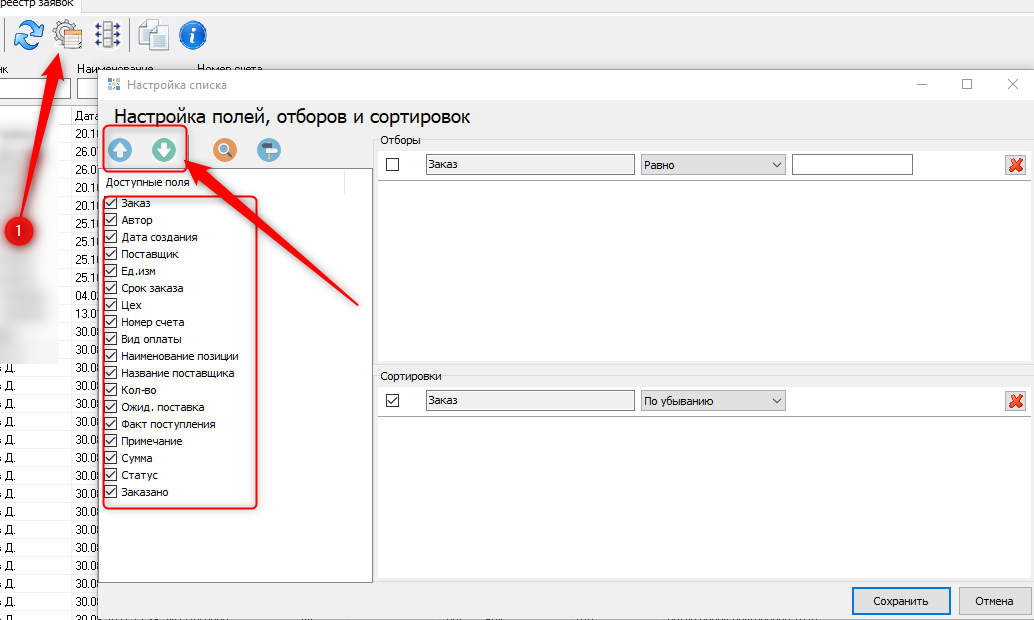
Task: Move field up with blue arrow icon
Action: (x=120, y=150)
